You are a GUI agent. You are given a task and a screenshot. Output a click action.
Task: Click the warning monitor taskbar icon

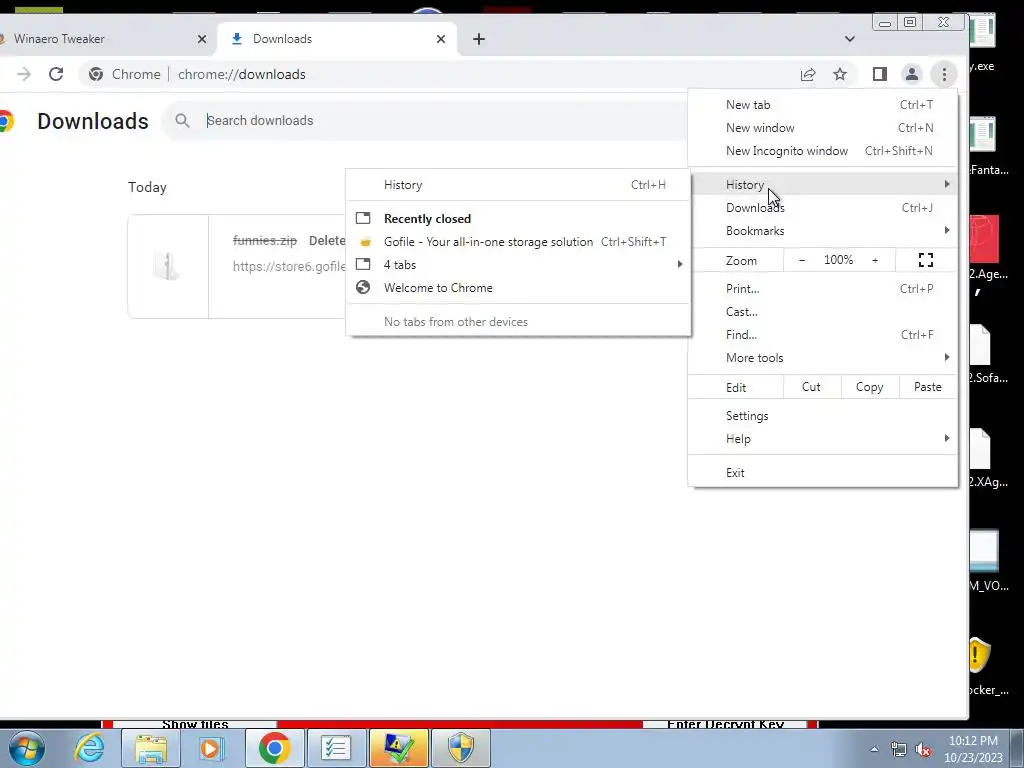(x=398, y=748)
